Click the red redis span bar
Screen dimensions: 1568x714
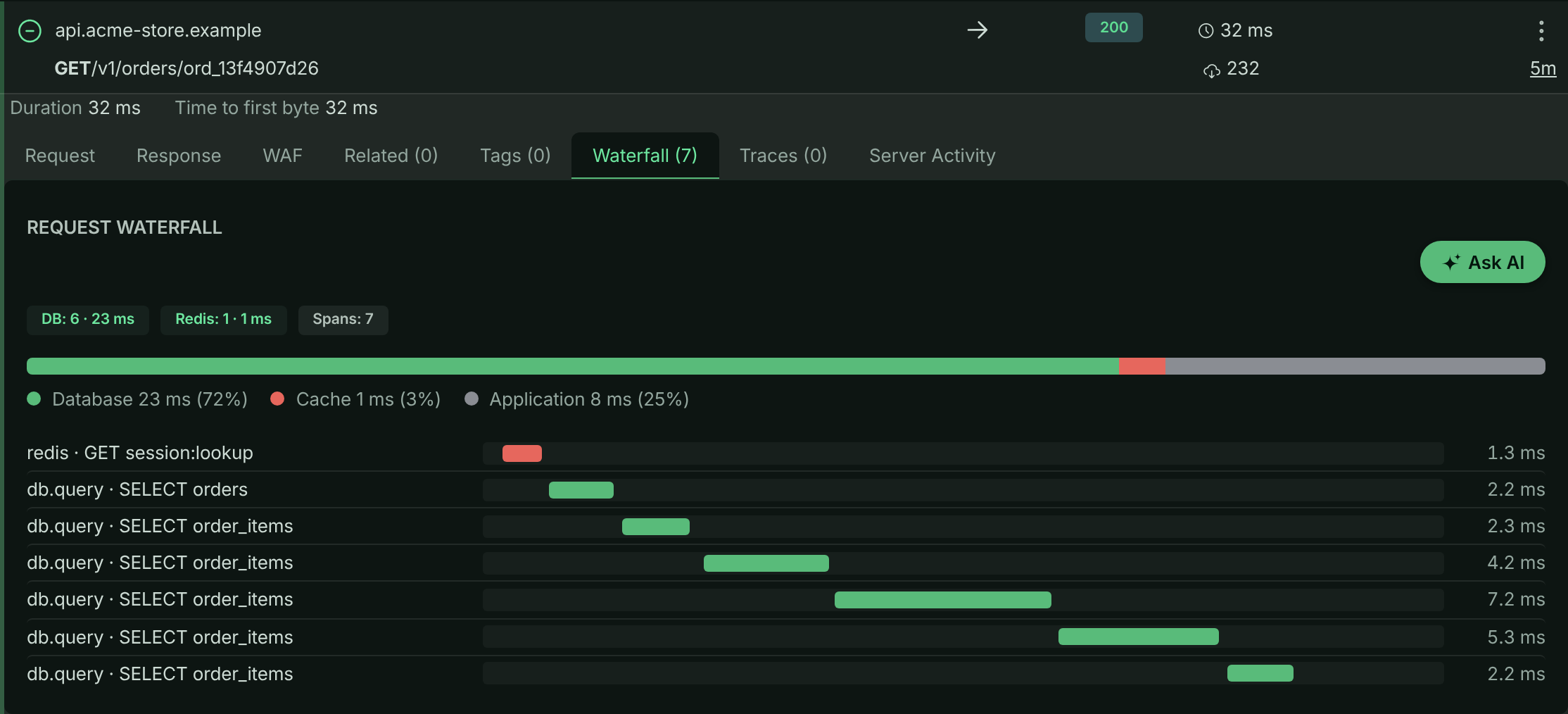click(x=522, y=453)
